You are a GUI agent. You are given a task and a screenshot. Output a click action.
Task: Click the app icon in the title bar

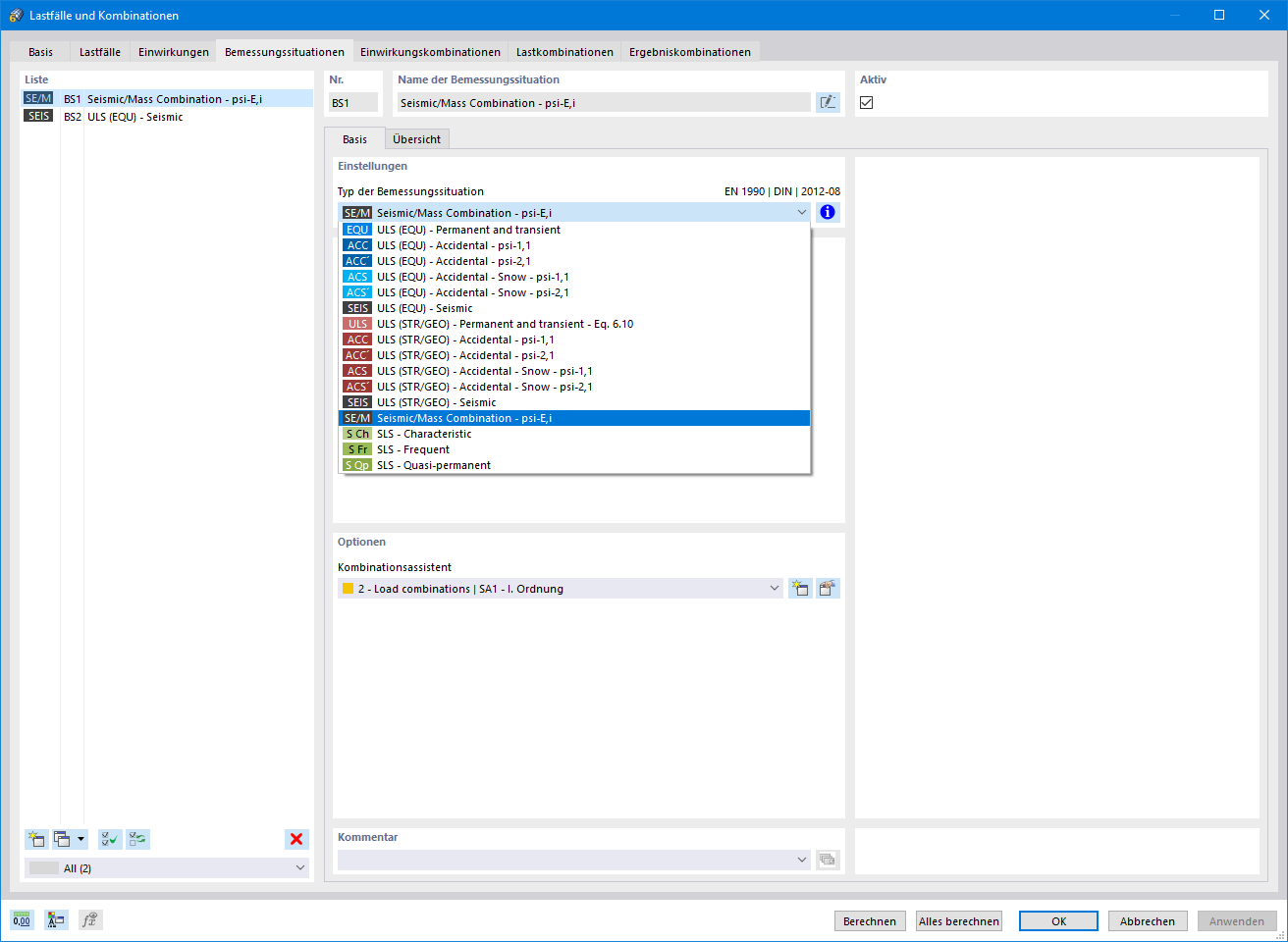pos(16,15)
